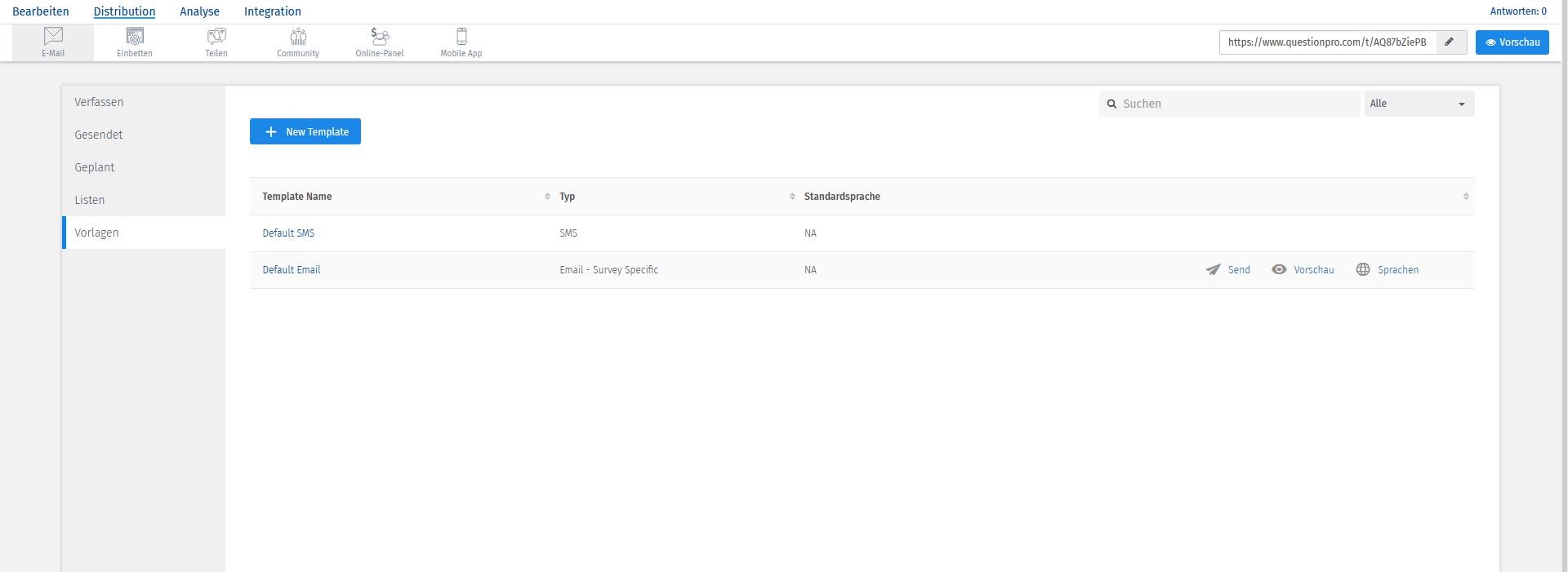Switch to the Gesendet sidebar tab

pos(99,135)
